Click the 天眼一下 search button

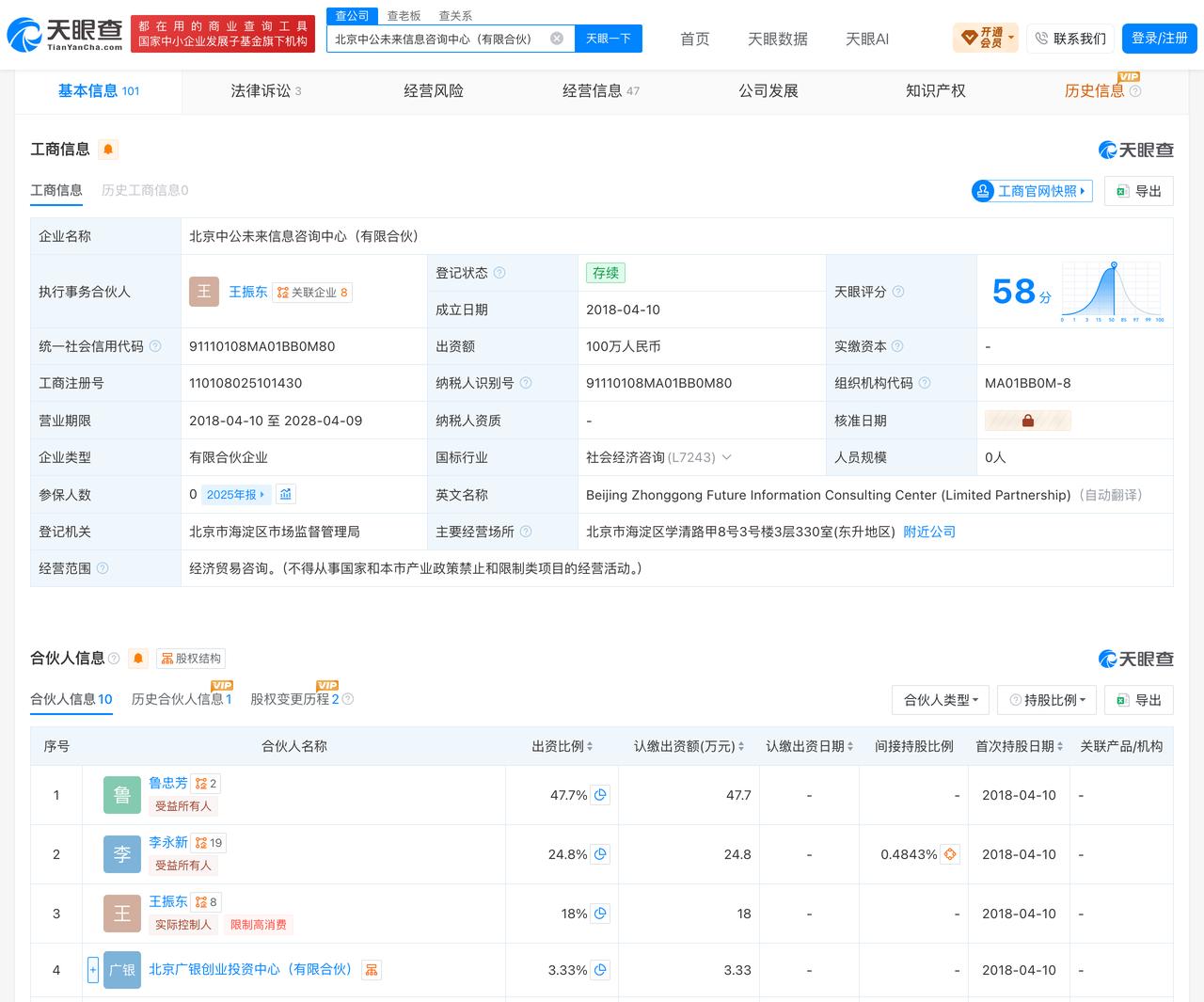pyautogui.click(x=608, y=39)
